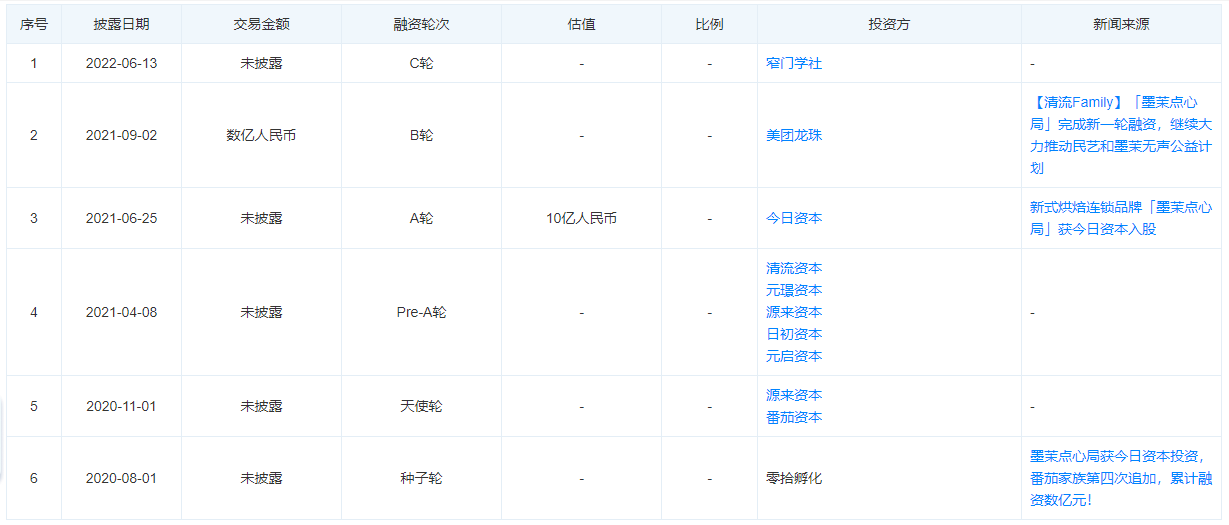Click the 新闻来源 column header
Image resolution: width=1229 pixels, height=525 pixels.
[x=1121, y=24]
